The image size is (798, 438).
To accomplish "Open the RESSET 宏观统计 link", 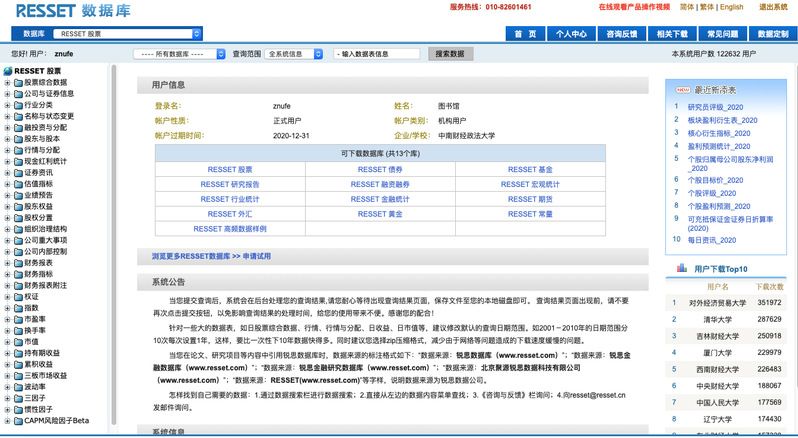I will [x=530, y=184].
